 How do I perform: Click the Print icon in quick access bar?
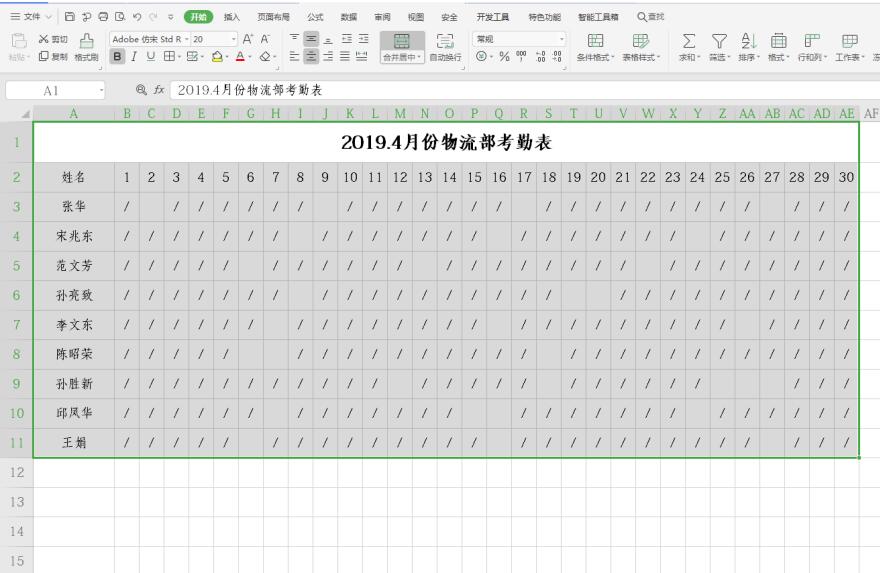point(103,17)
